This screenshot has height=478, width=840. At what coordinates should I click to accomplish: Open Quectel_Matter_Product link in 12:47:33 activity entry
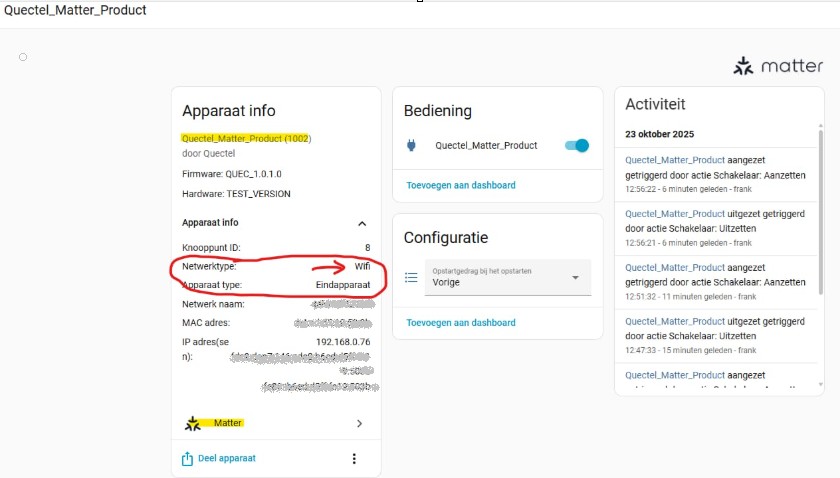pos(674,322)
